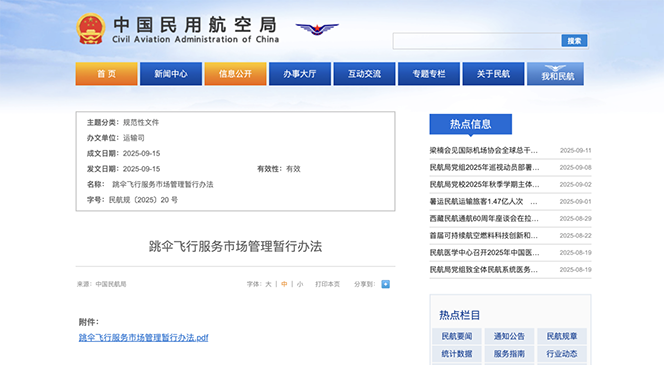Click the 名称 value in the info box
Screen dimensions: 664x365
163,184
